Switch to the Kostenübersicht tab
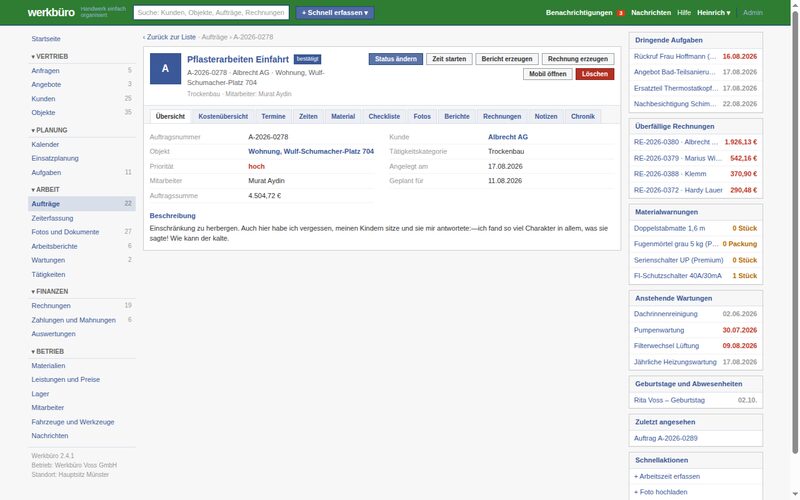The image size is (800, 500). tap(223, 116)
